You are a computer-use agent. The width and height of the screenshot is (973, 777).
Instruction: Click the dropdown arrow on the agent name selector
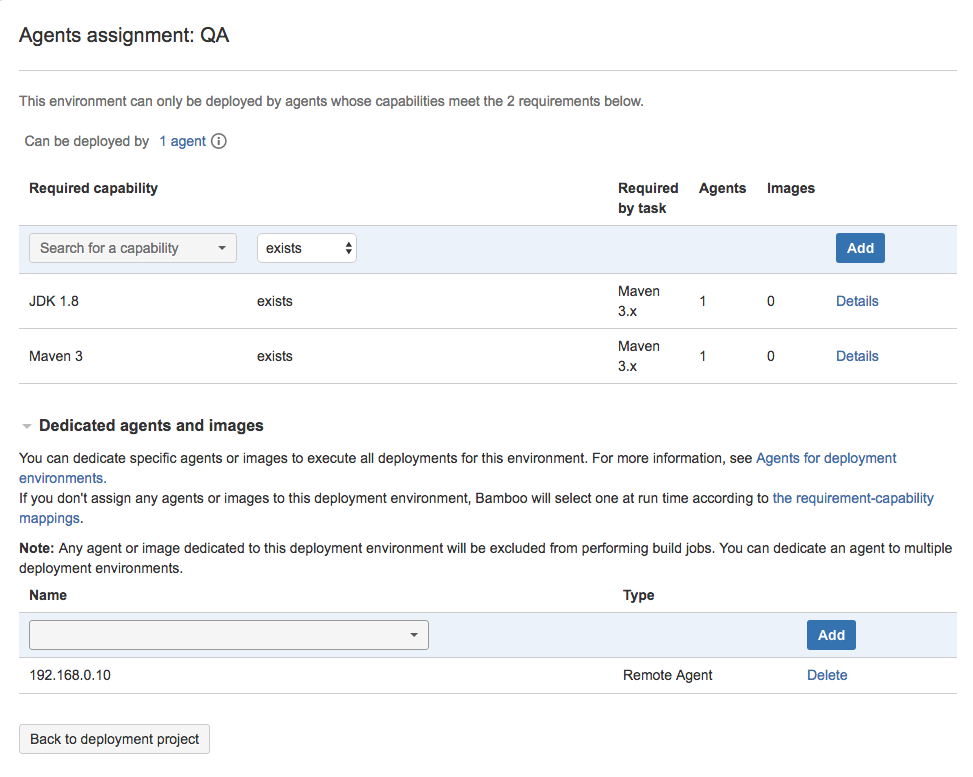(414, 634)
